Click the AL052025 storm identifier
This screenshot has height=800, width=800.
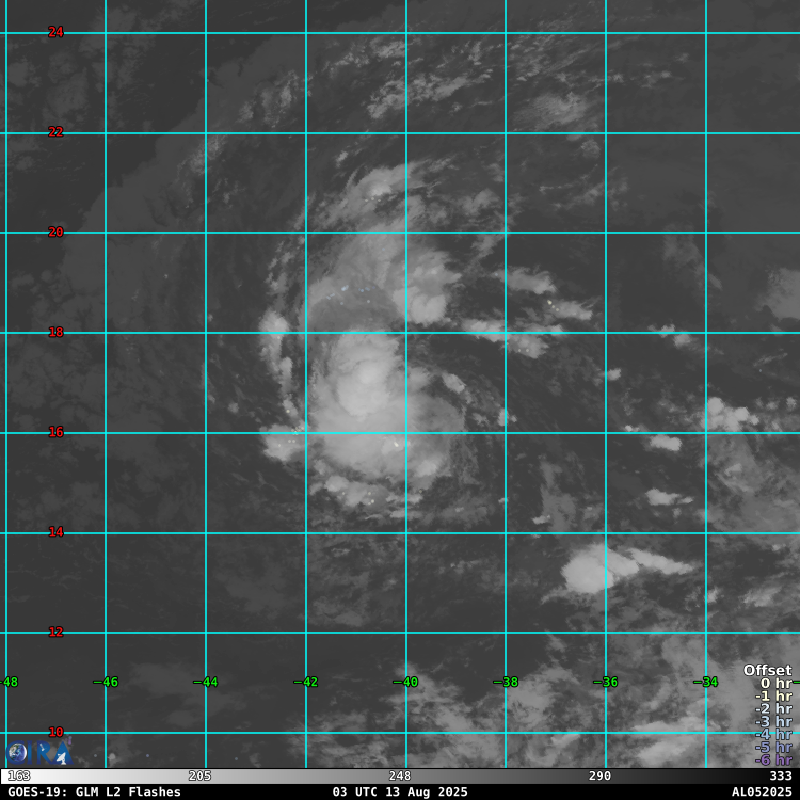[x=762, y=792]
